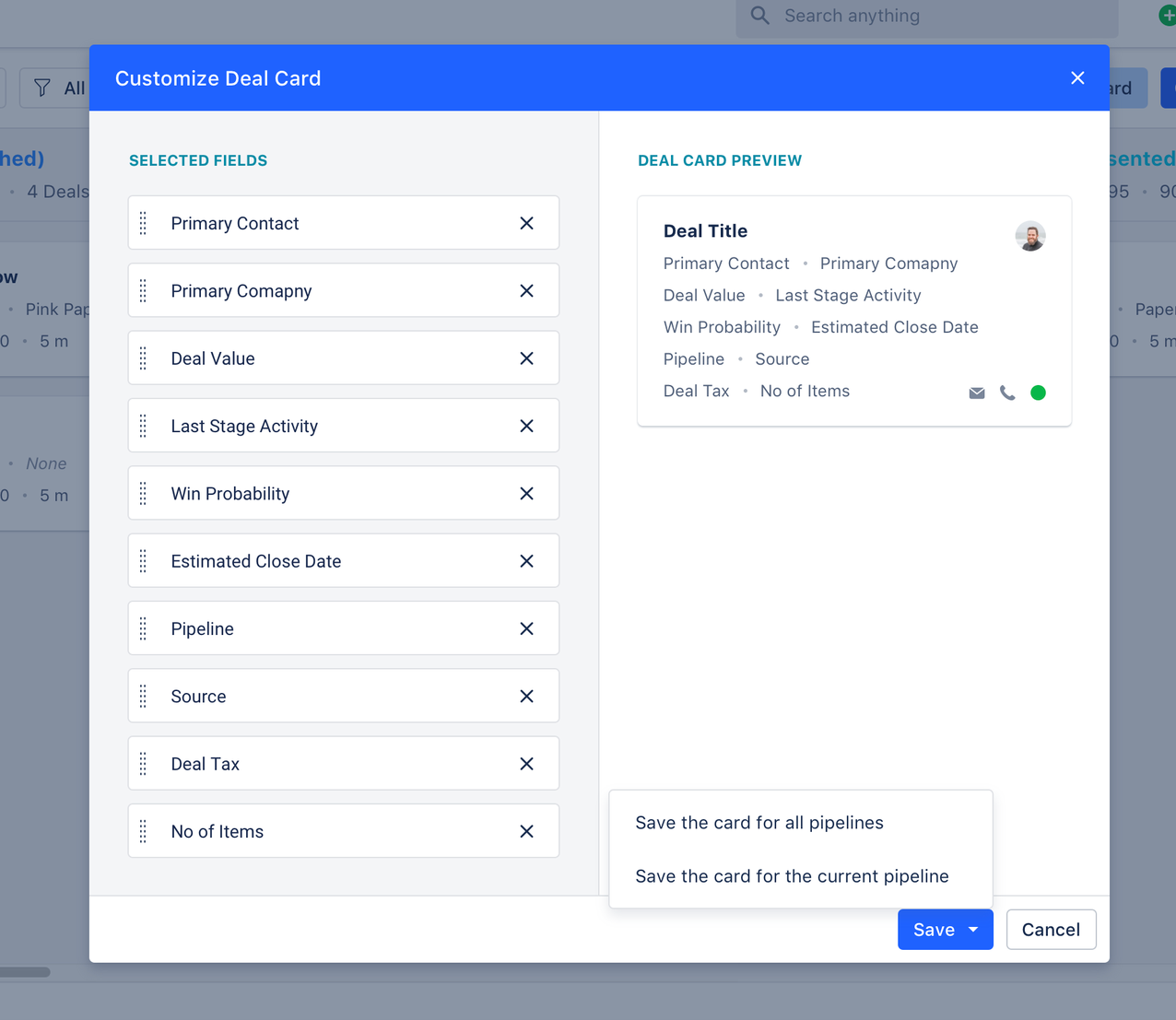Click 'Pipeline' text in card preview
Screen dimensions: 1176x1020
[694, 359]
